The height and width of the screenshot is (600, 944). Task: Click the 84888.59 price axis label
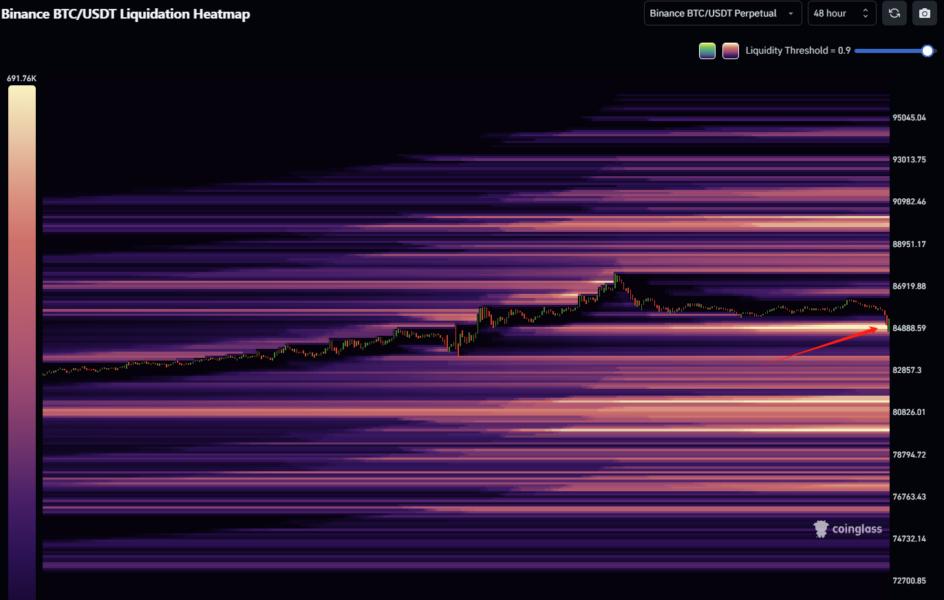[x=909, y=328]
